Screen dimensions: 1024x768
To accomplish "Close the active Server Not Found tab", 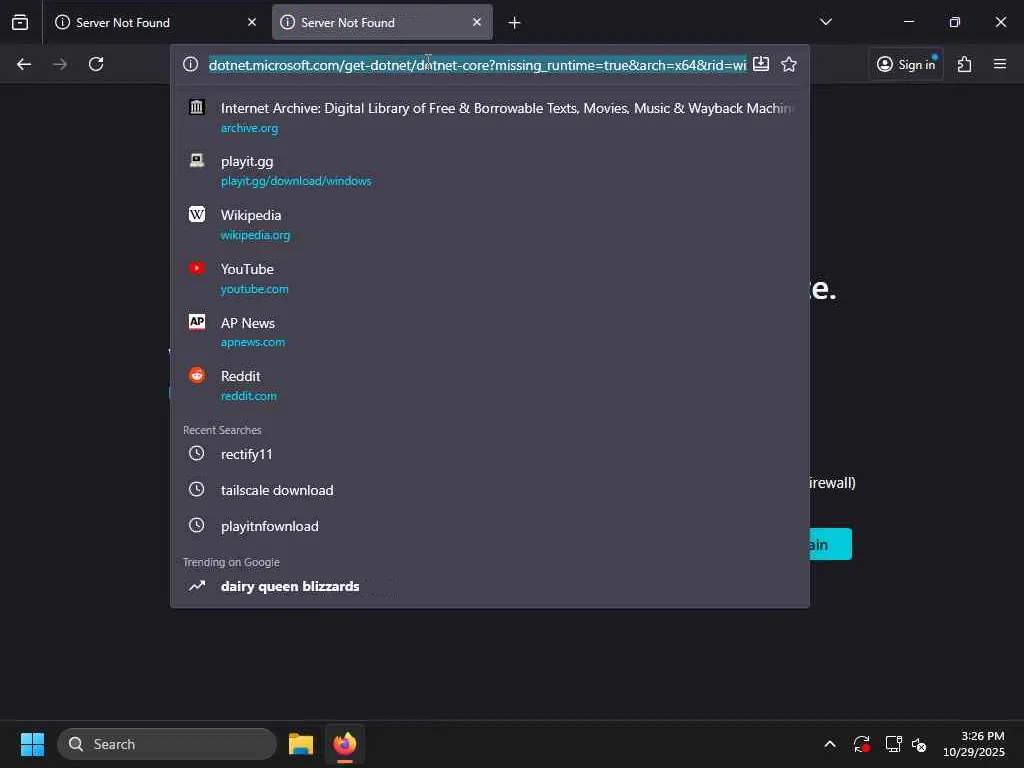I will coord(477,22).
